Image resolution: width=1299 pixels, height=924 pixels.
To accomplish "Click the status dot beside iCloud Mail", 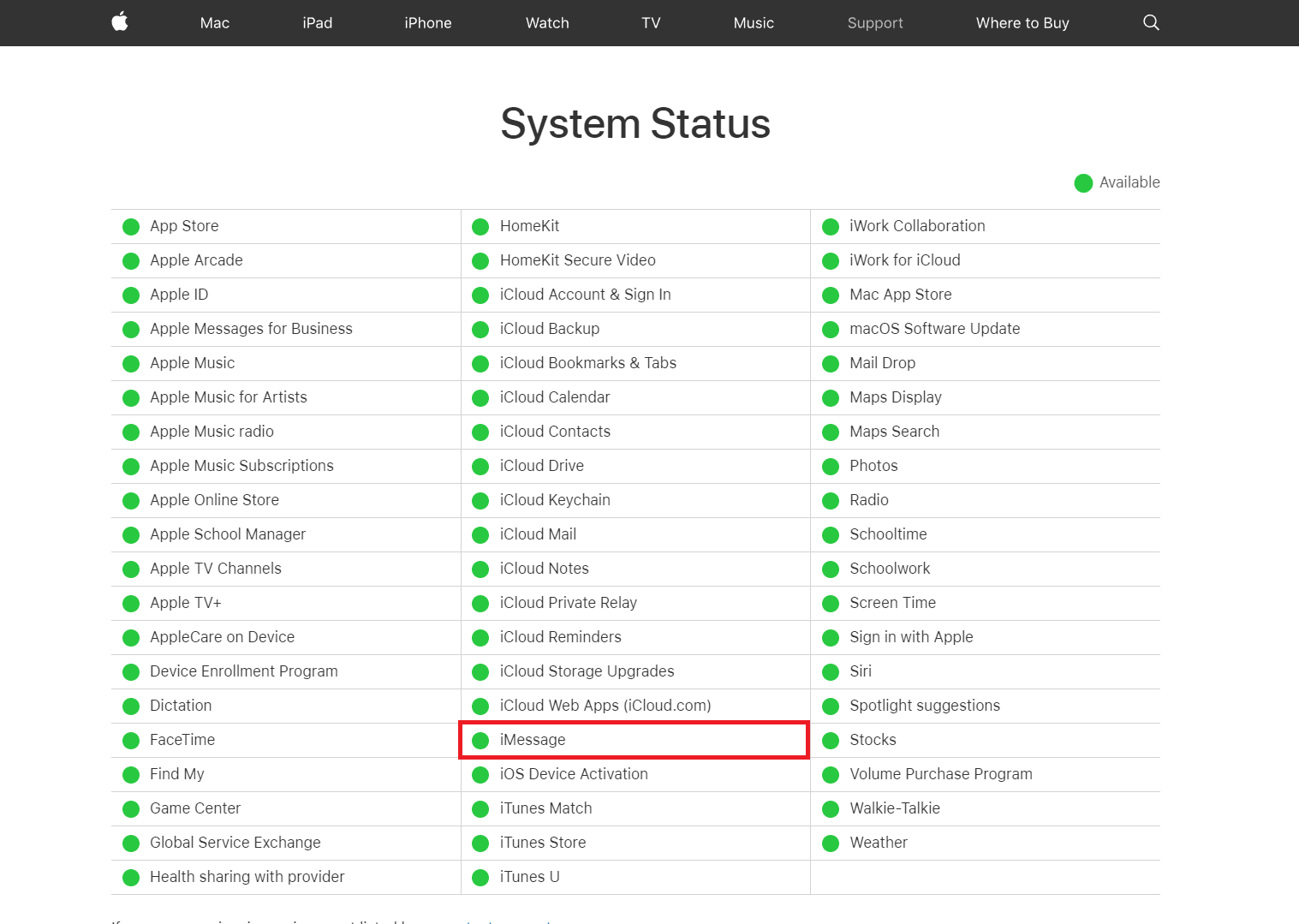I will [x=480, y=535].
